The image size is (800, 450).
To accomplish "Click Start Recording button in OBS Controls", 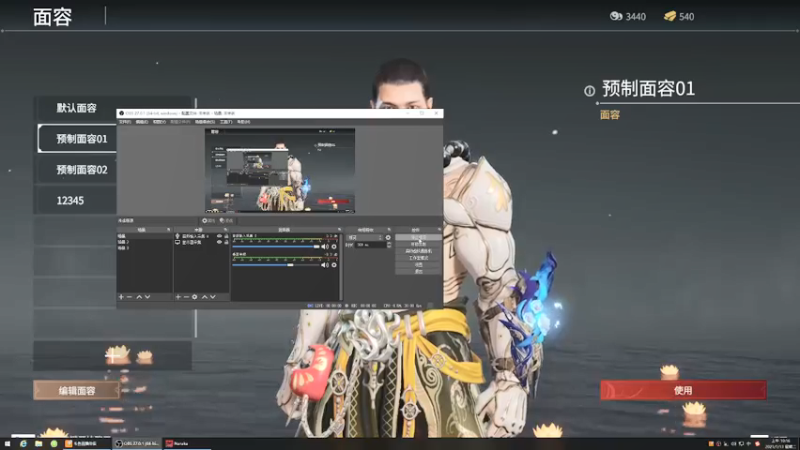I will coord(418,244).
